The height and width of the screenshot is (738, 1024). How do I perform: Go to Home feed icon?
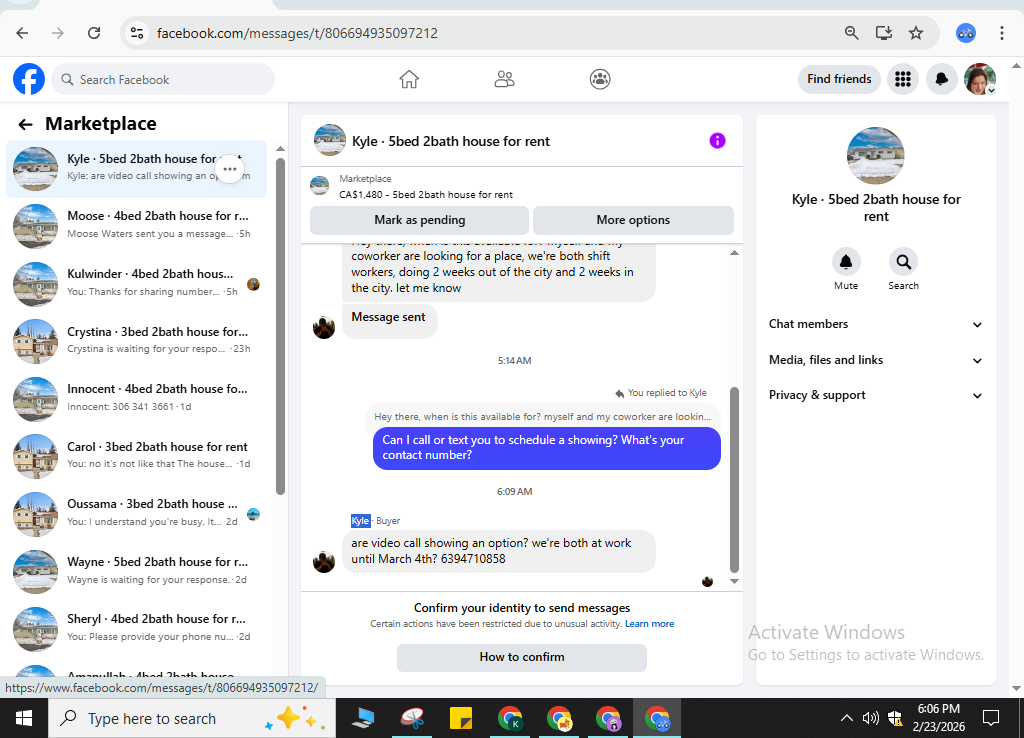click(409, 79)
